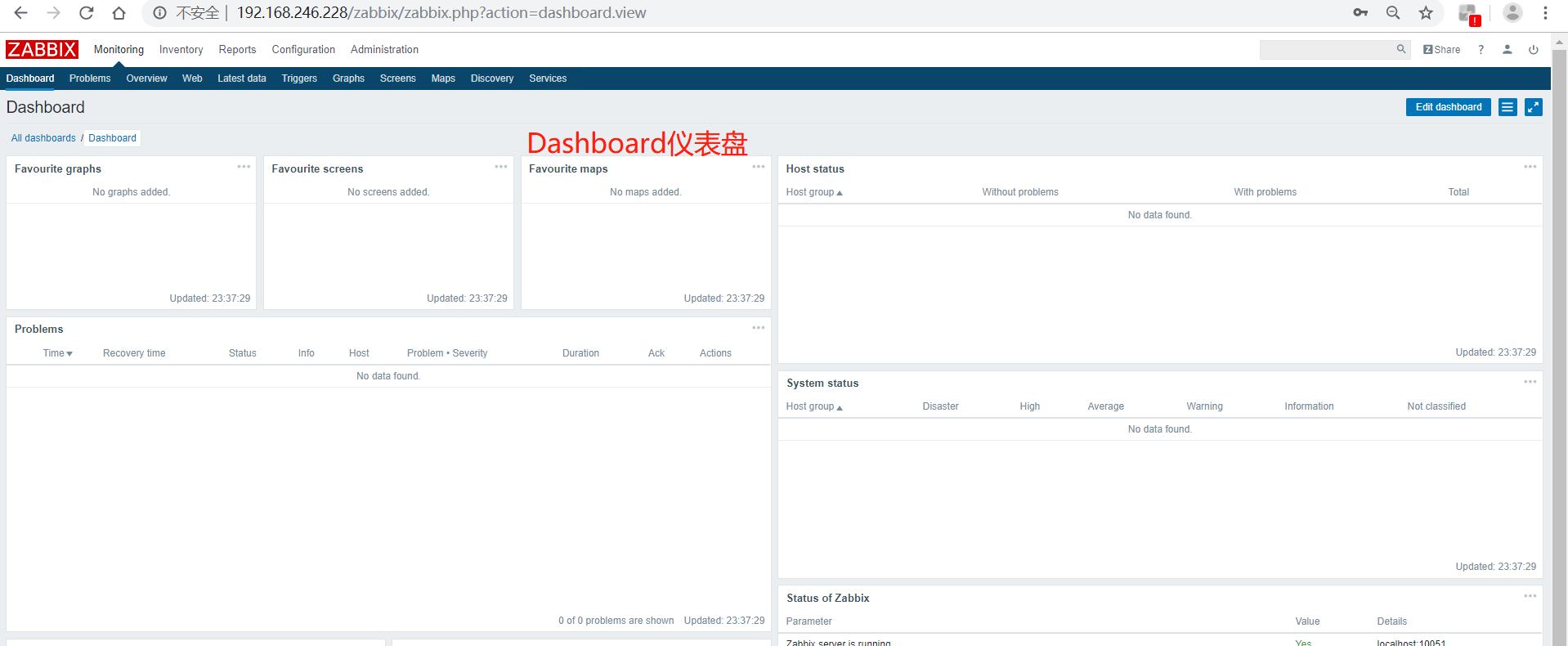
Task: Click the 'No maps added.' text
Action: 646,192
